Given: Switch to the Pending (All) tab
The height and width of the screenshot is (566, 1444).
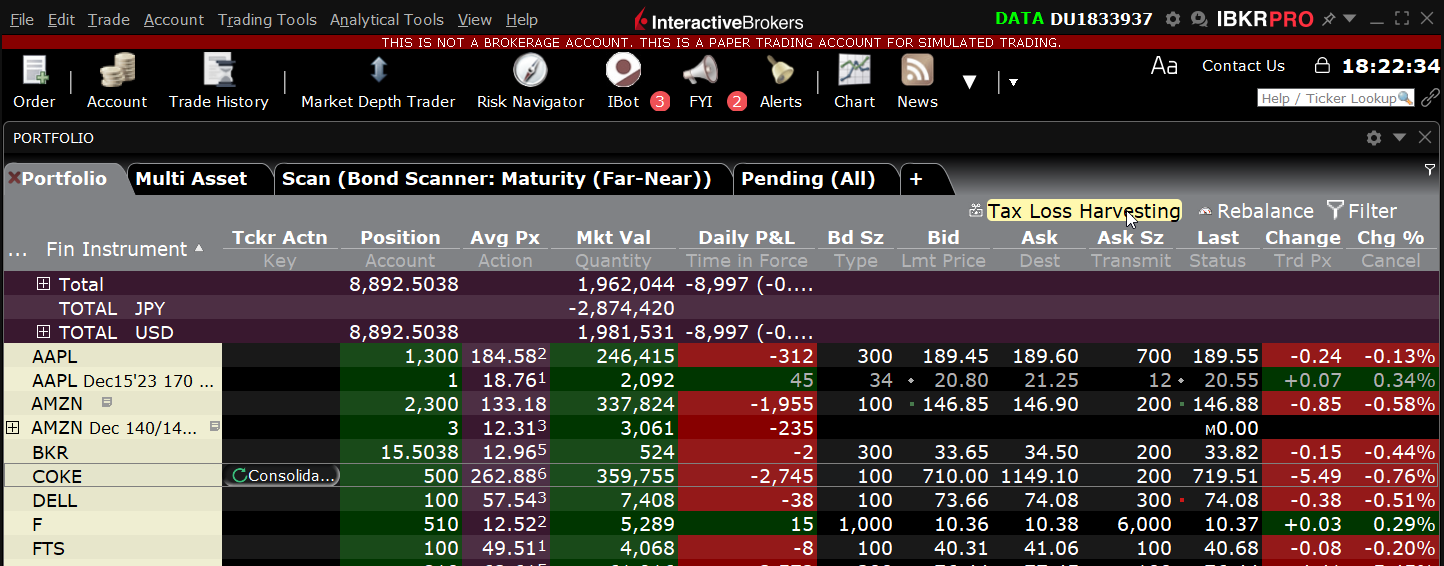Looking at the screenshot, I should (814, 179).
